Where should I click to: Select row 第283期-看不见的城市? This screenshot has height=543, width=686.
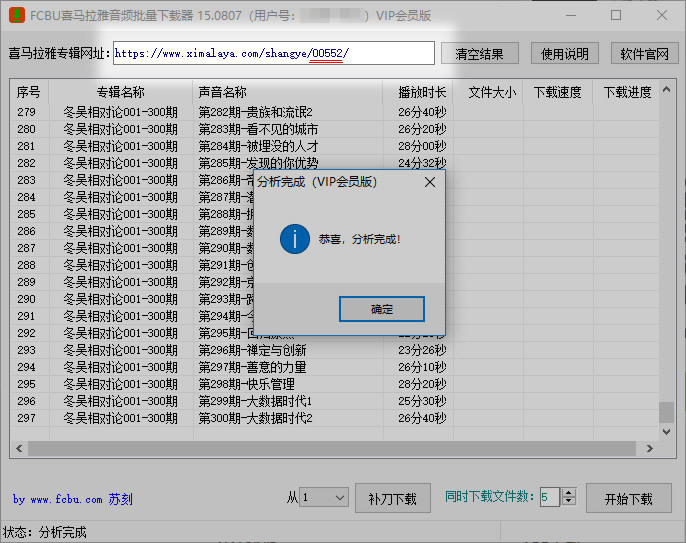(x=334, y=129)
